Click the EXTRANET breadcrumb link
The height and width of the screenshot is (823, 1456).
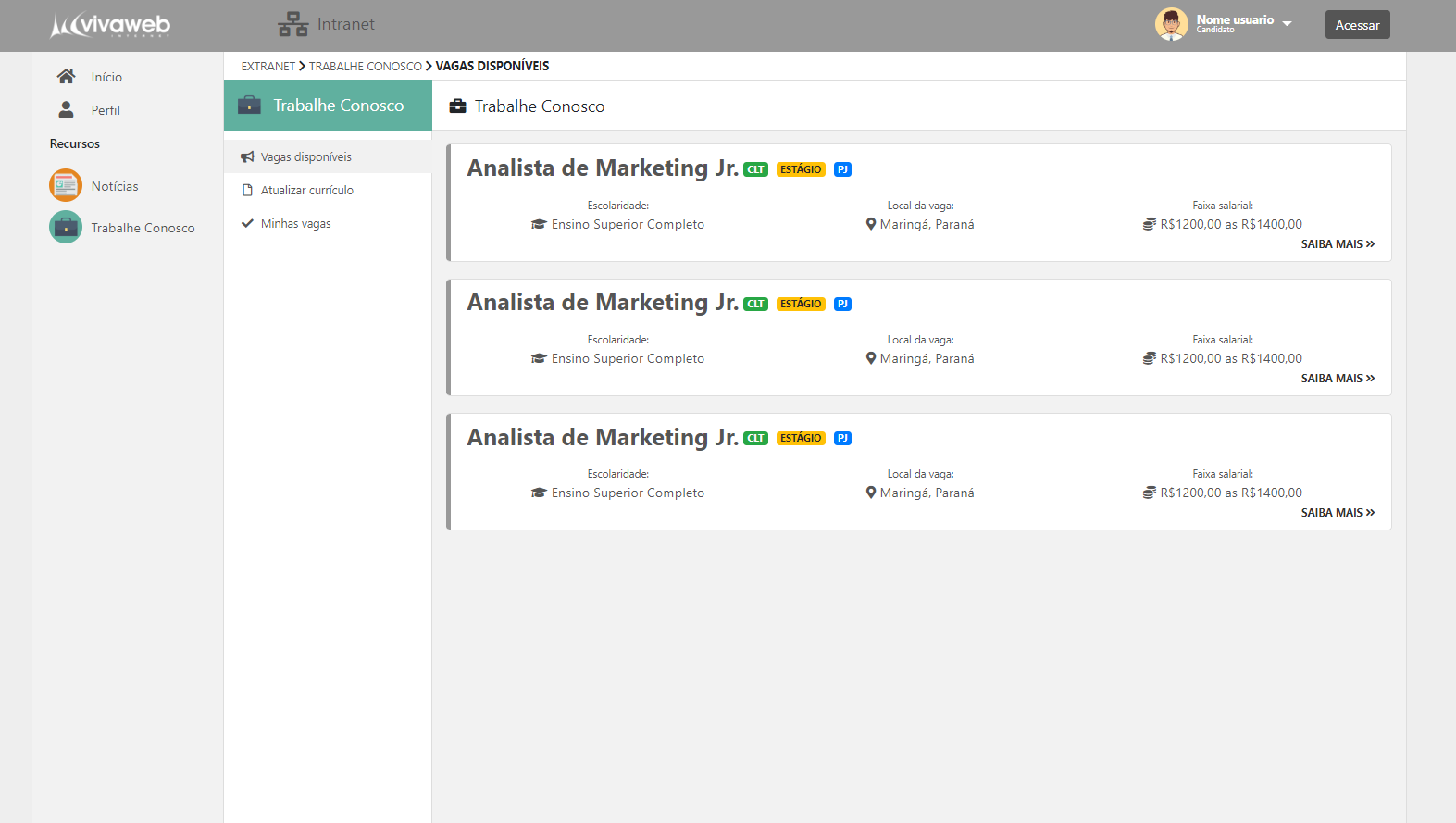click(x=268, y=67)
